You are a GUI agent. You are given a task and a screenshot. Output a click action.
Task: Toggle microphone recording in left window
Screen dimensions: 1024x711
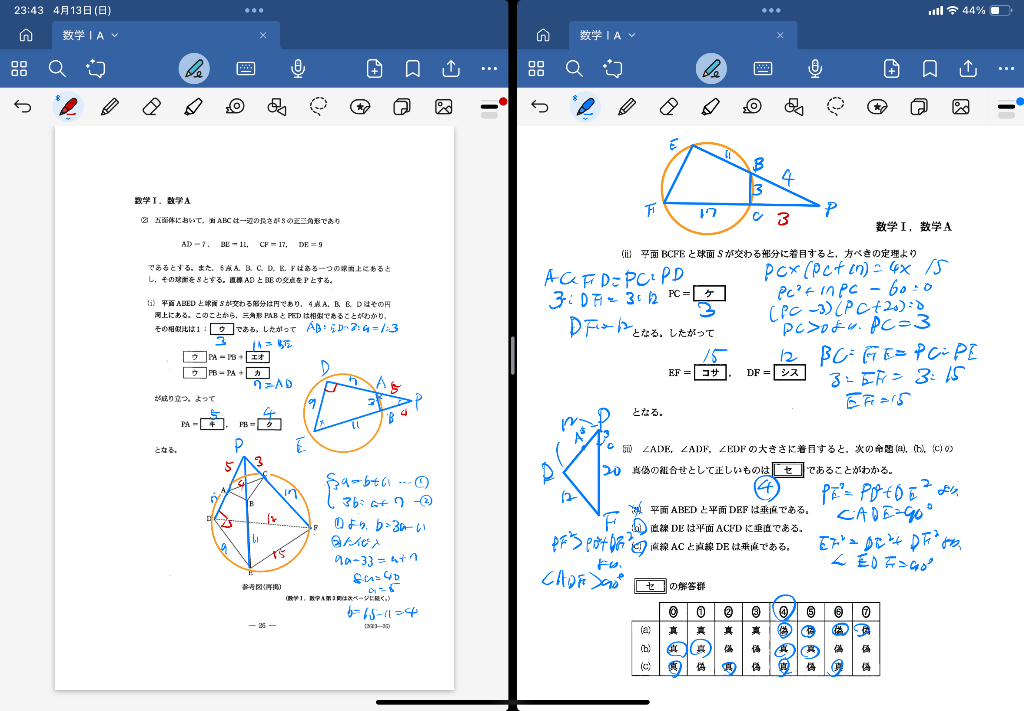pyautogui.click(x=297, y=68)
